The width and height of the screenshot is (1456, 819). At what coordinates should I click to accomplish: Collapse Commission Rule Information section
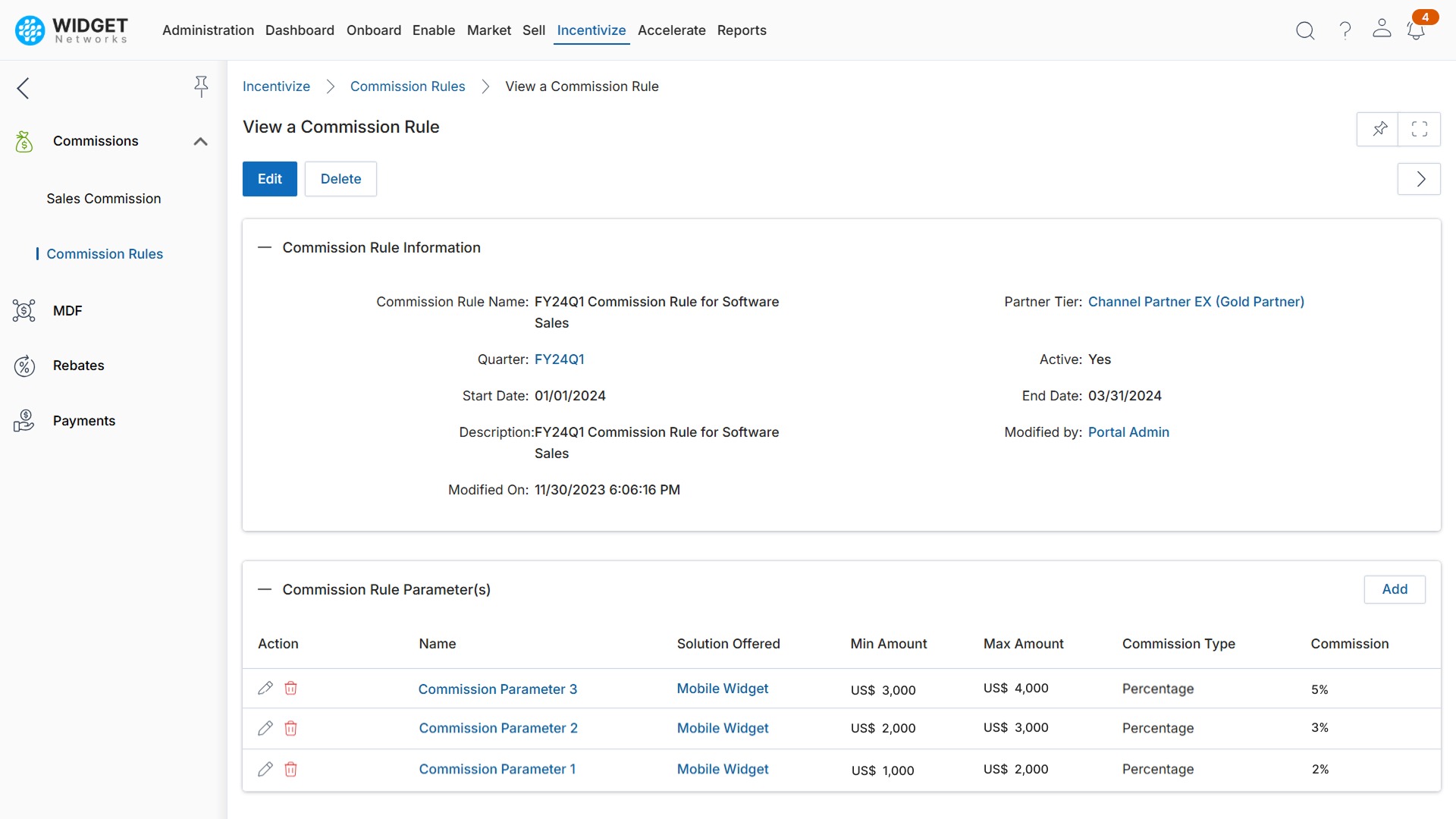coord(264,247)
